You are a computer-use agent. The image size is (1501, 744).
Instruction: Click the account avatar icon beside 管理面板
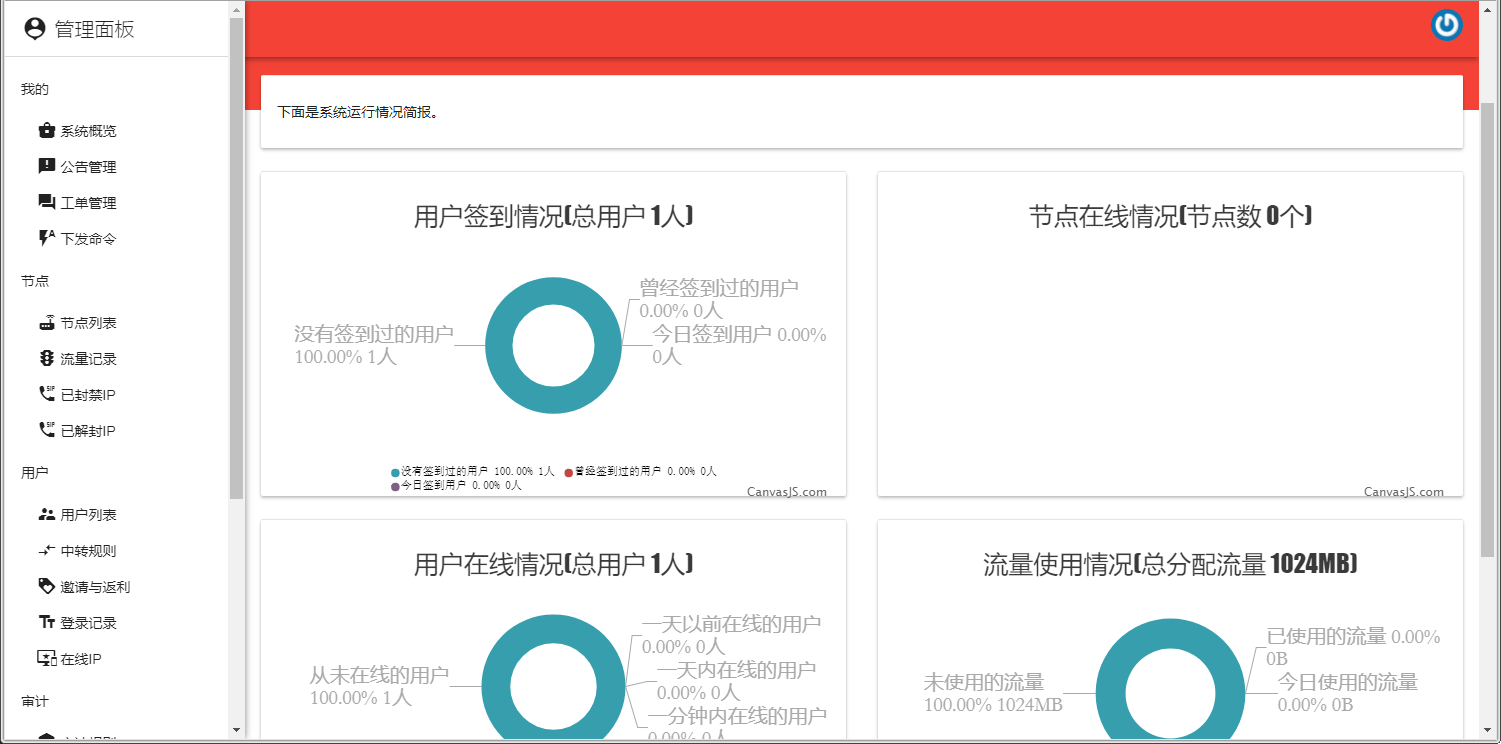click(35, 29)
